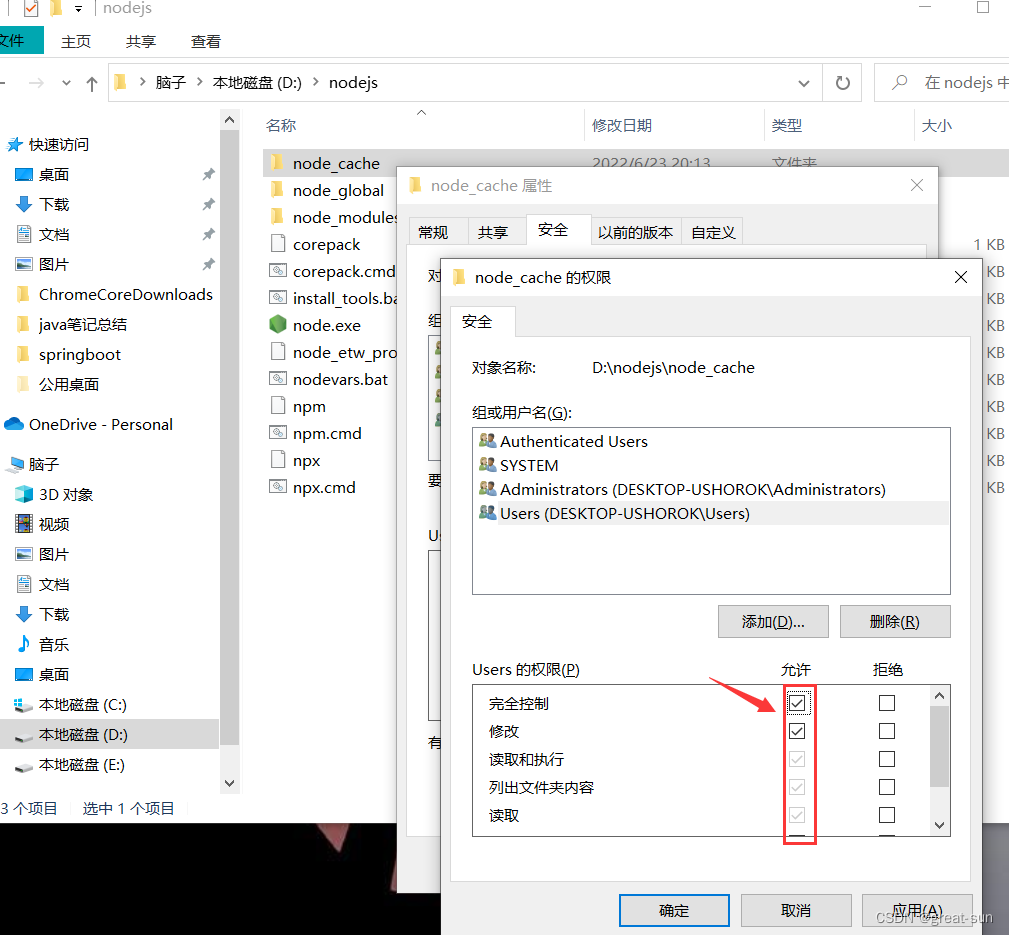Click the Up directory arrow icon
This screenshot has width=1009, height=935.
pyautogui.click(x=92, y=84)
